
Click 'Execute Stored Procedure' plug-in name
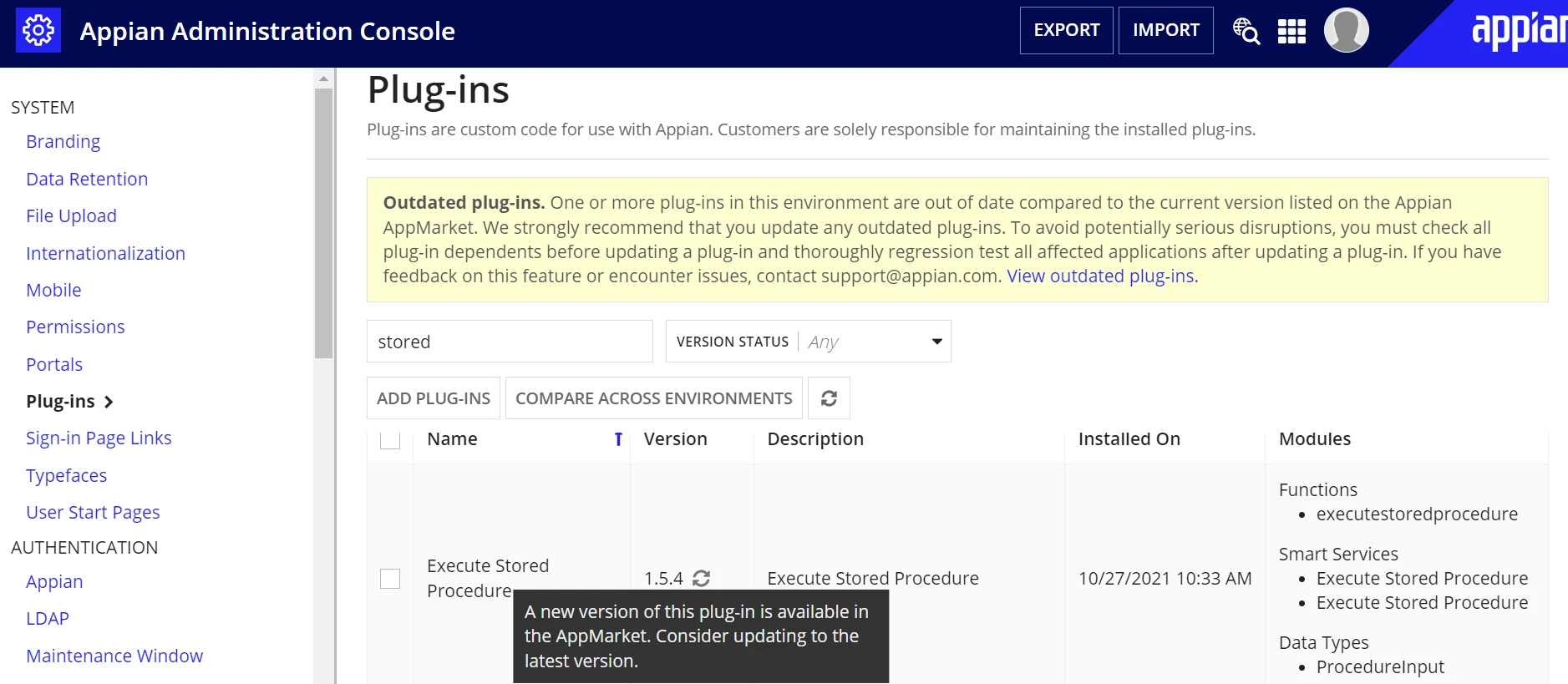point(488,578)
